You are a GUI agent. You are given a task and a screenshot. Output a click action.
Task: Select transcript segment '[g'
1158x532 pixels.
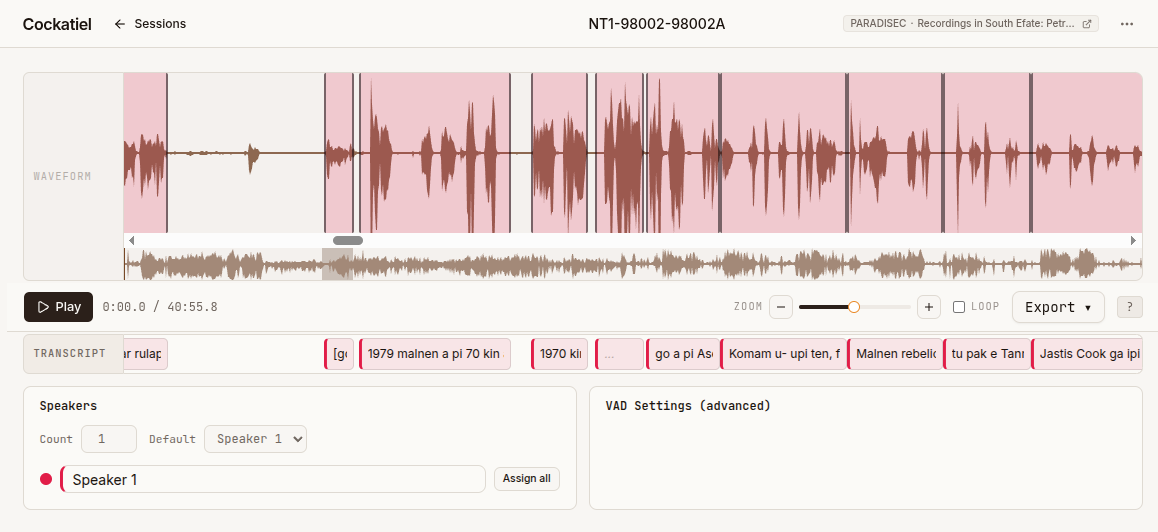pos(339,354)
